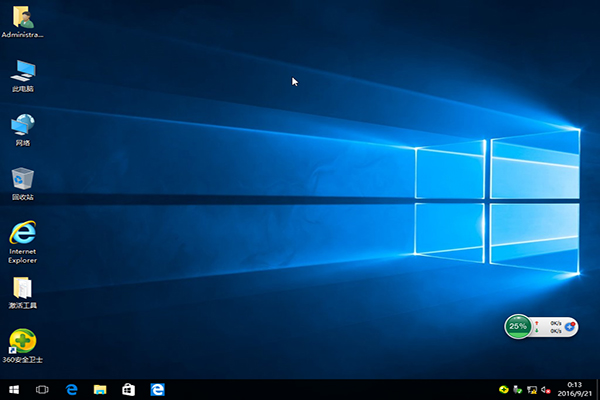Click the blue notification icon on the 360 widget

pos(569,326)
